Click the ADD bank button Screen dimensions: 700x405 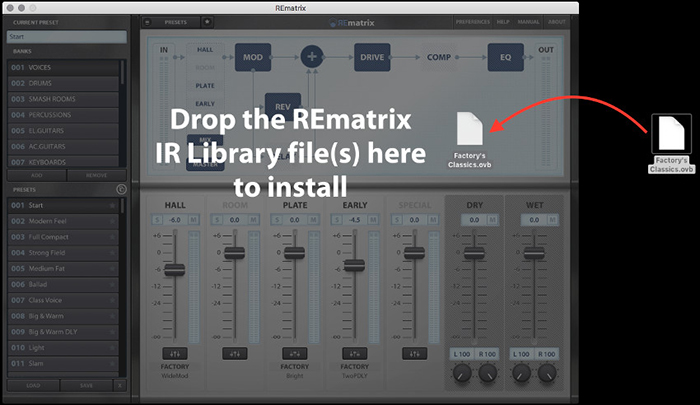point(37,175)
